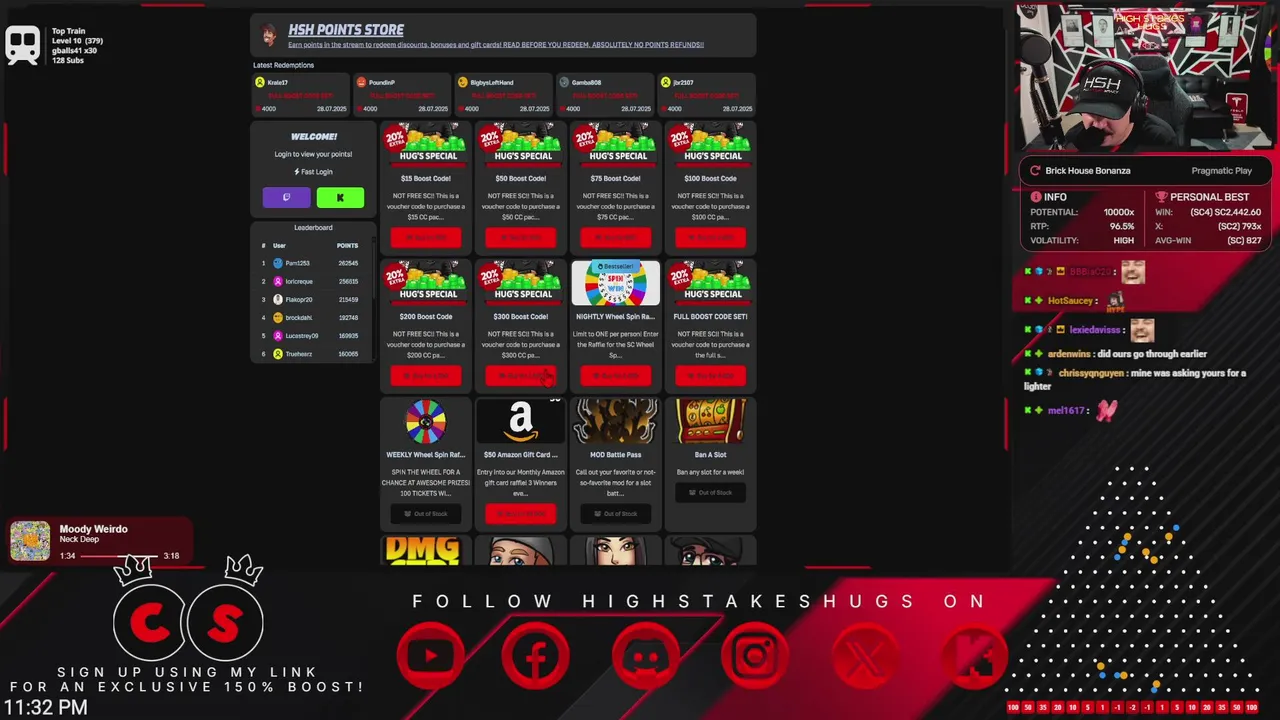Click the info icon beside INFO heading
1280x720 pixels.
[1036, 197]
